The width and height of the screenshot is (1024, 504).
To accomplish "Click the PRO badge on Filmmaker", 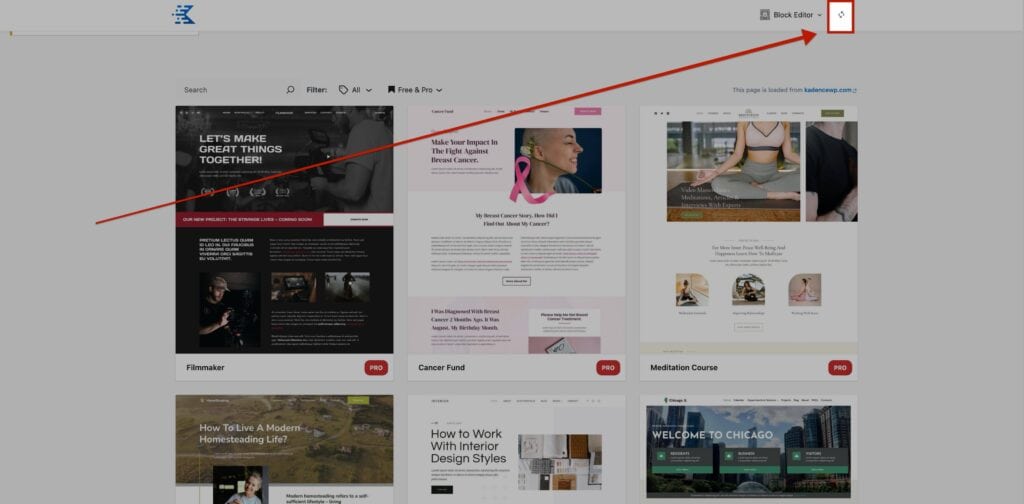I will click(376, 367).
